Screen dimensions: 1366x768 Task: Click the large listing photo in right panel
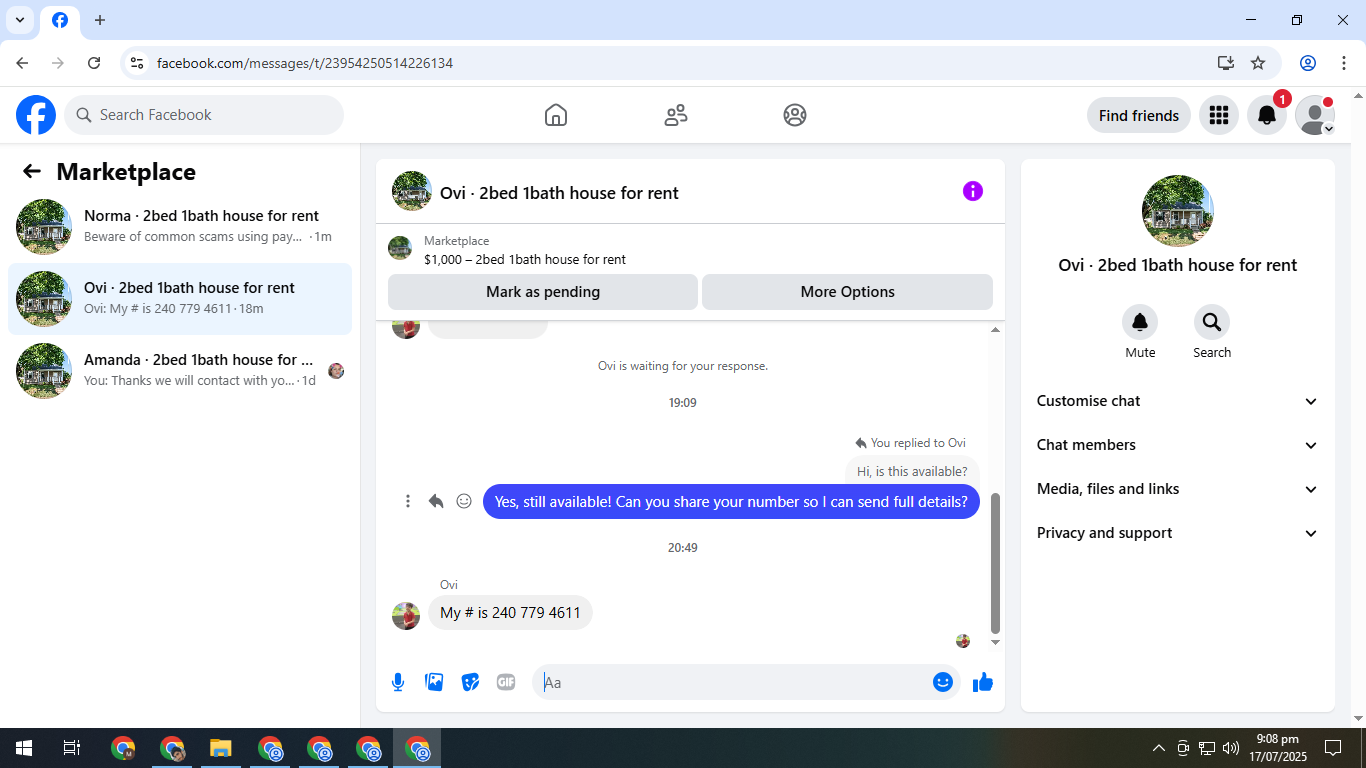point(1178,211)
